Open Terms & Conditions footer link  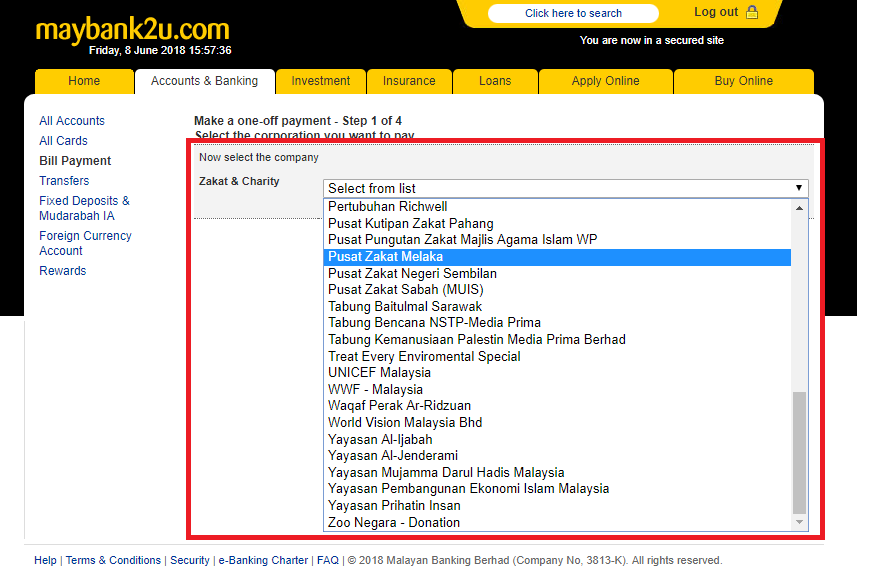[x=113, y=560]
